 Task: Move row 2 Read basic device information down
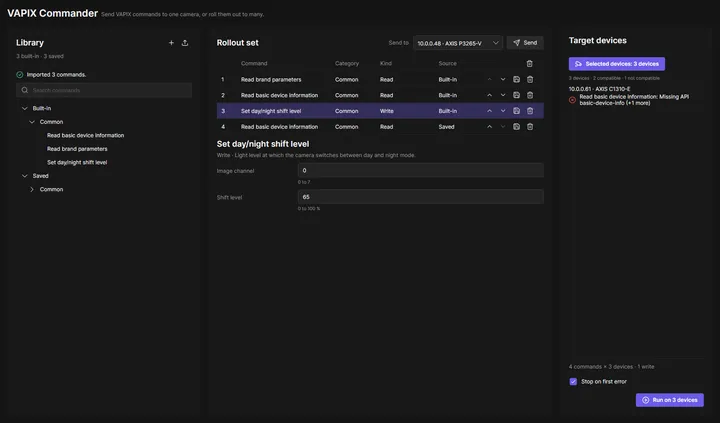[x=503, y=95]
